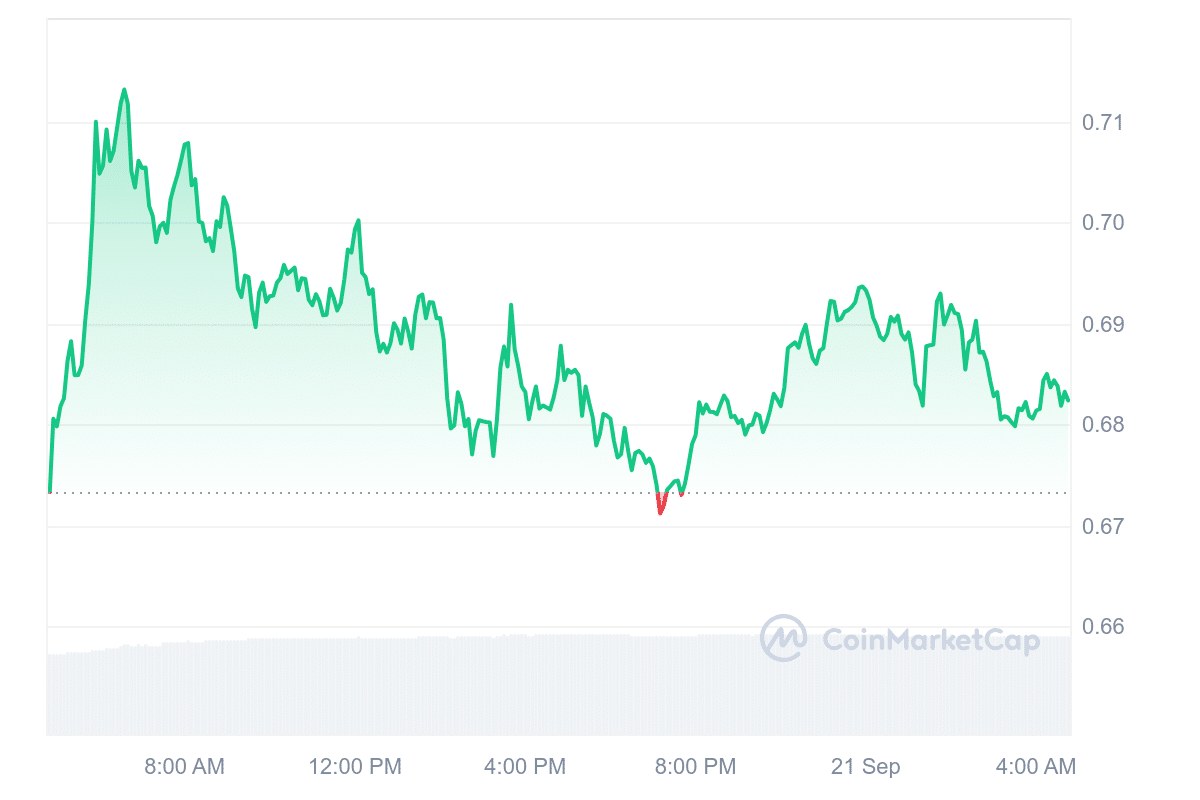
Task: Select the 0.68 price axis label
Action: click(1103, 425)
